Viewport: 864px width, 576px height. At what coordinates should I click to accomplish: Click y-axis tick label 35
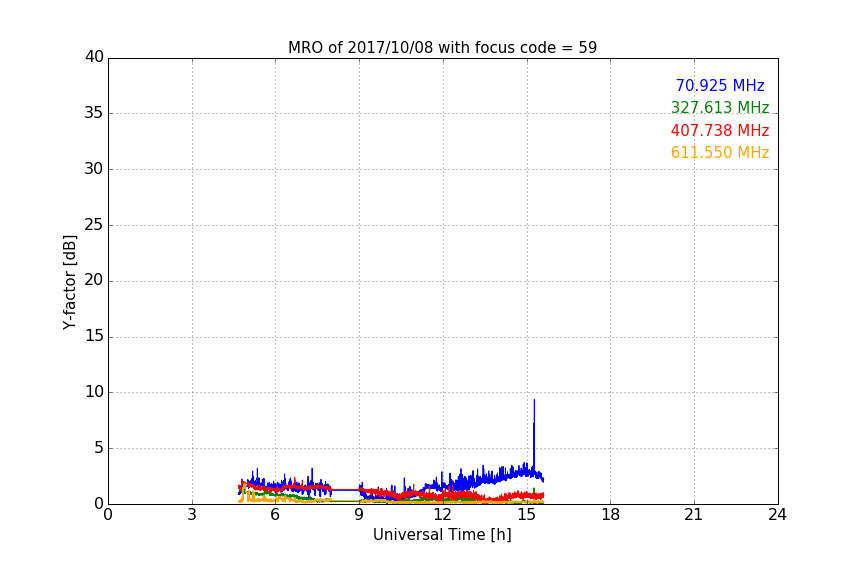(94, 113)
